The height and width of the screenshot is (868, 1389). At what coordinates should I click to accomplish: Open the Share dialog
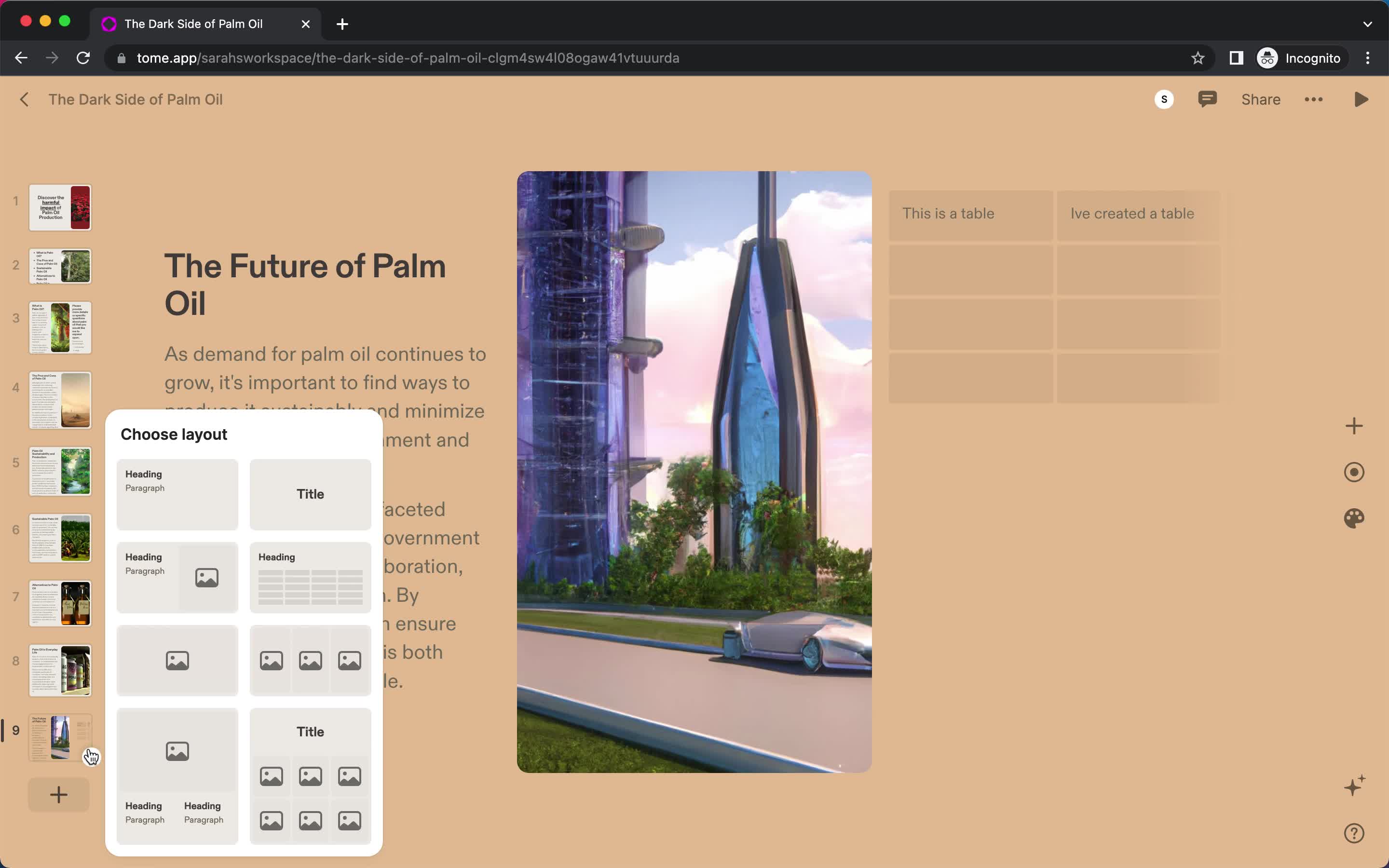[x=1261, y=98]
